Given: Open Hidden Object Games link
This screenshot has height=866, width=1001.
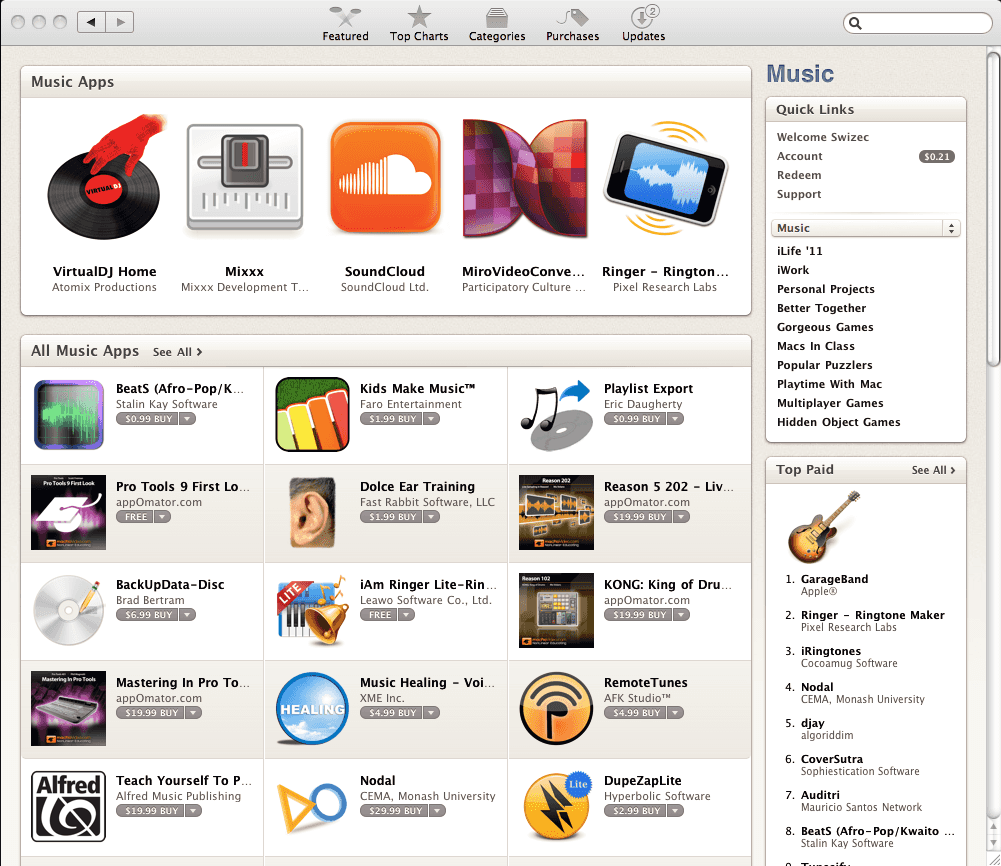Looking at the screenshot, I should click(838, 422).
